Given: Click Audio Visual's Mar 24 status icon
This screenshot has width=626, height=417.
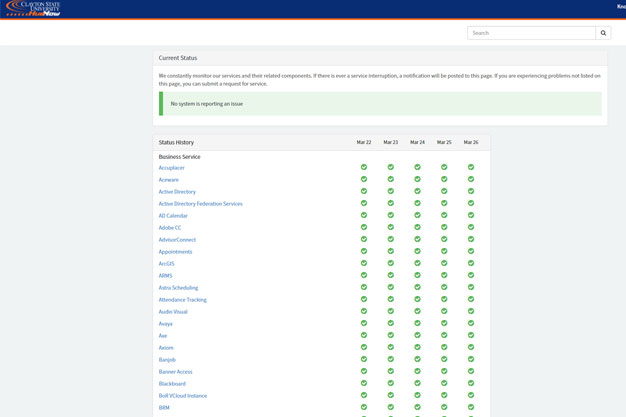Looking at the screenshot, I should click(x=417, y=311).
